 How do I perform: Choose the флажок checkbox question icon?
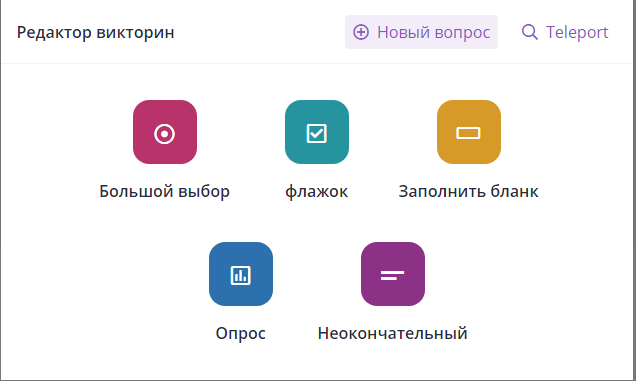click(317, 132)
